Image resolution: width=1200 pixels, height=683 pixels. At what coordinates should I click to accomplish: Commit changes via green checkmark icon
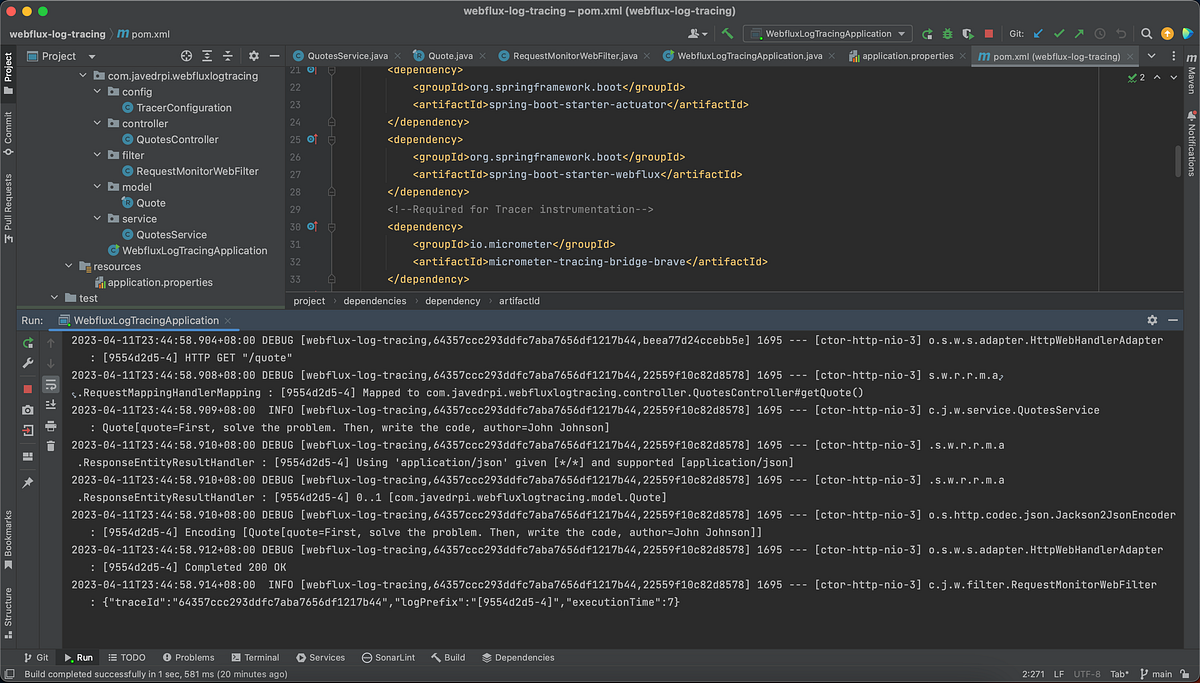(x=1059, y=33)
